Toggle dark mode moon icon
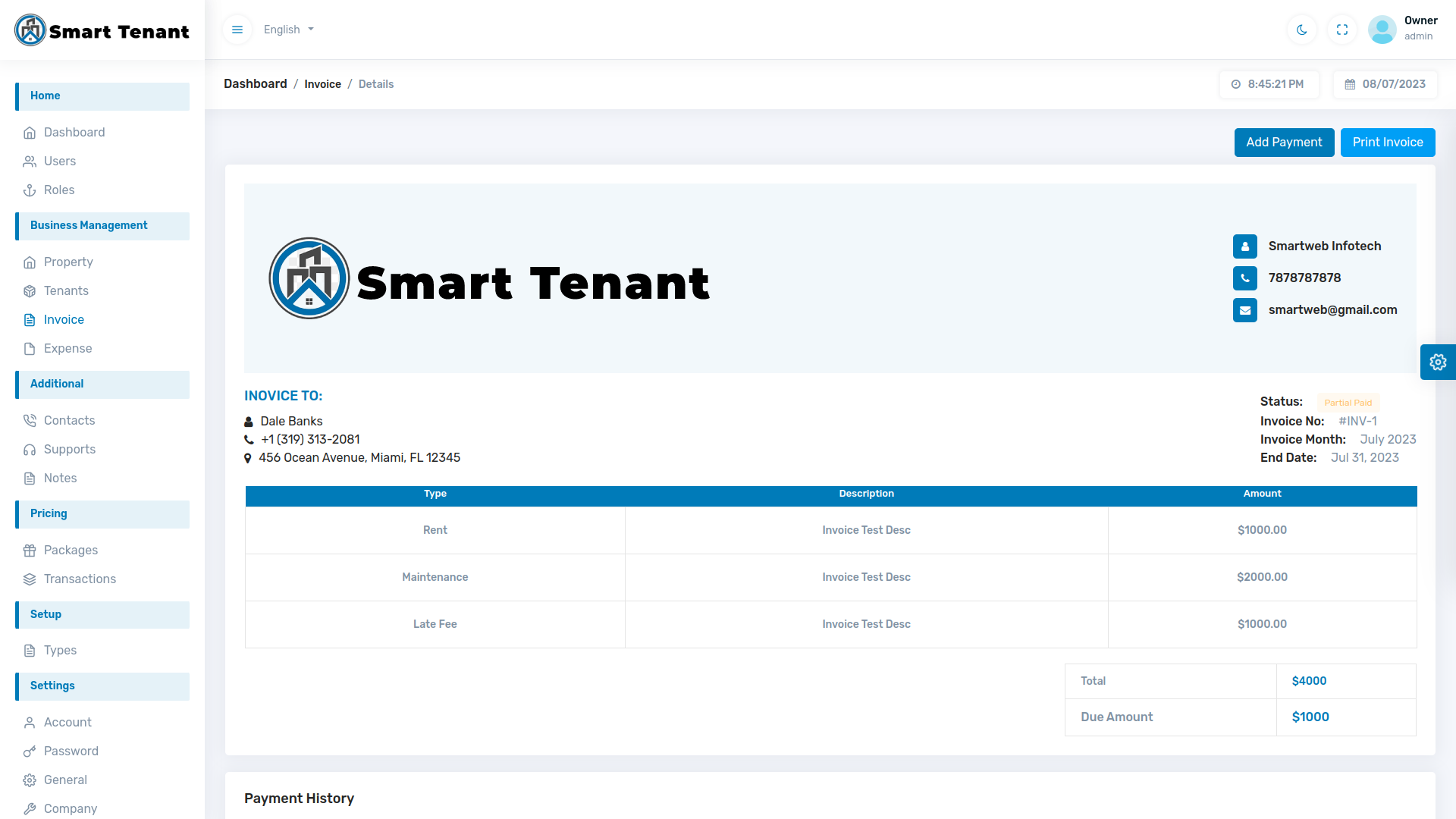This screenshot has height=819, width=1456. [x=1302, y=30]
